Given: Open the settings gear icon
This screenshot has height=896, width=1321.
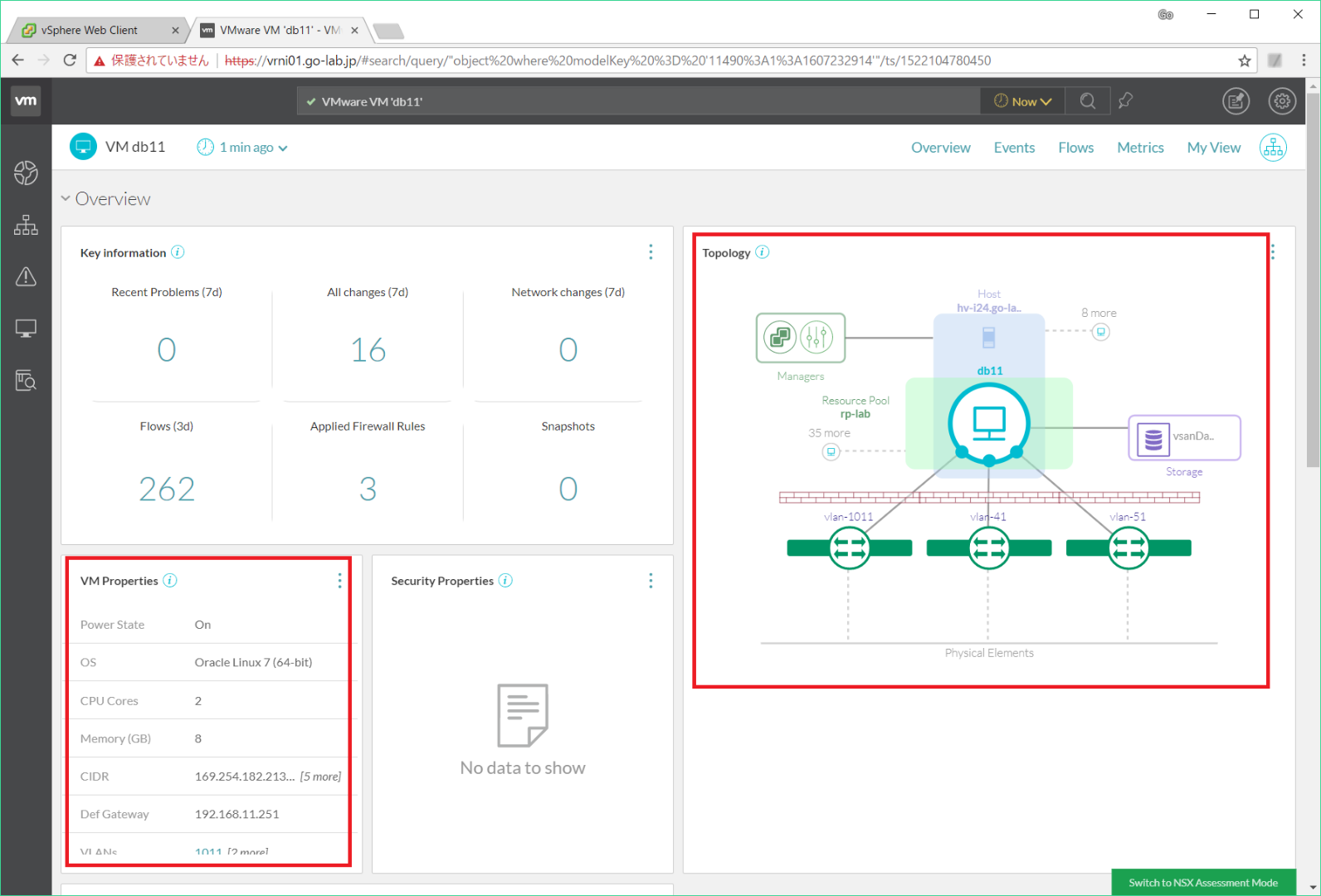Looking at the screenshot, I should click(x=1281, y=101).
